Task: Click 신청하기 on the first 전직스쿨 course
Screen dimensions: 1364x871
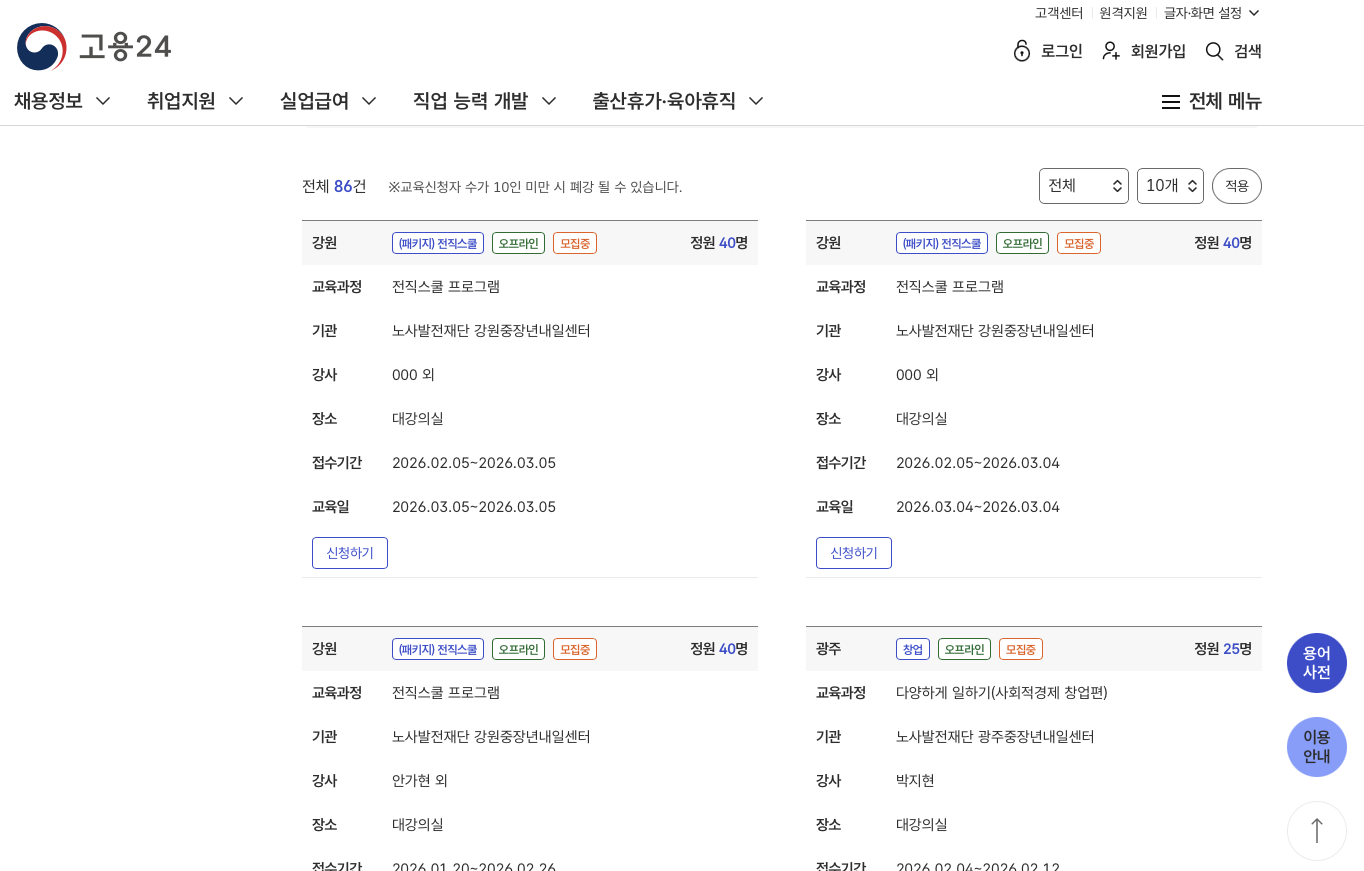Action: coord(349,552)
